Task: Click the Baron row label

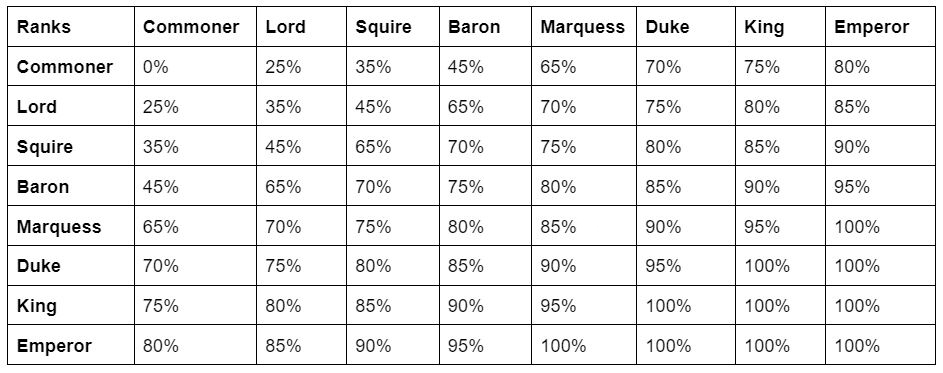Action: (71, 186)
